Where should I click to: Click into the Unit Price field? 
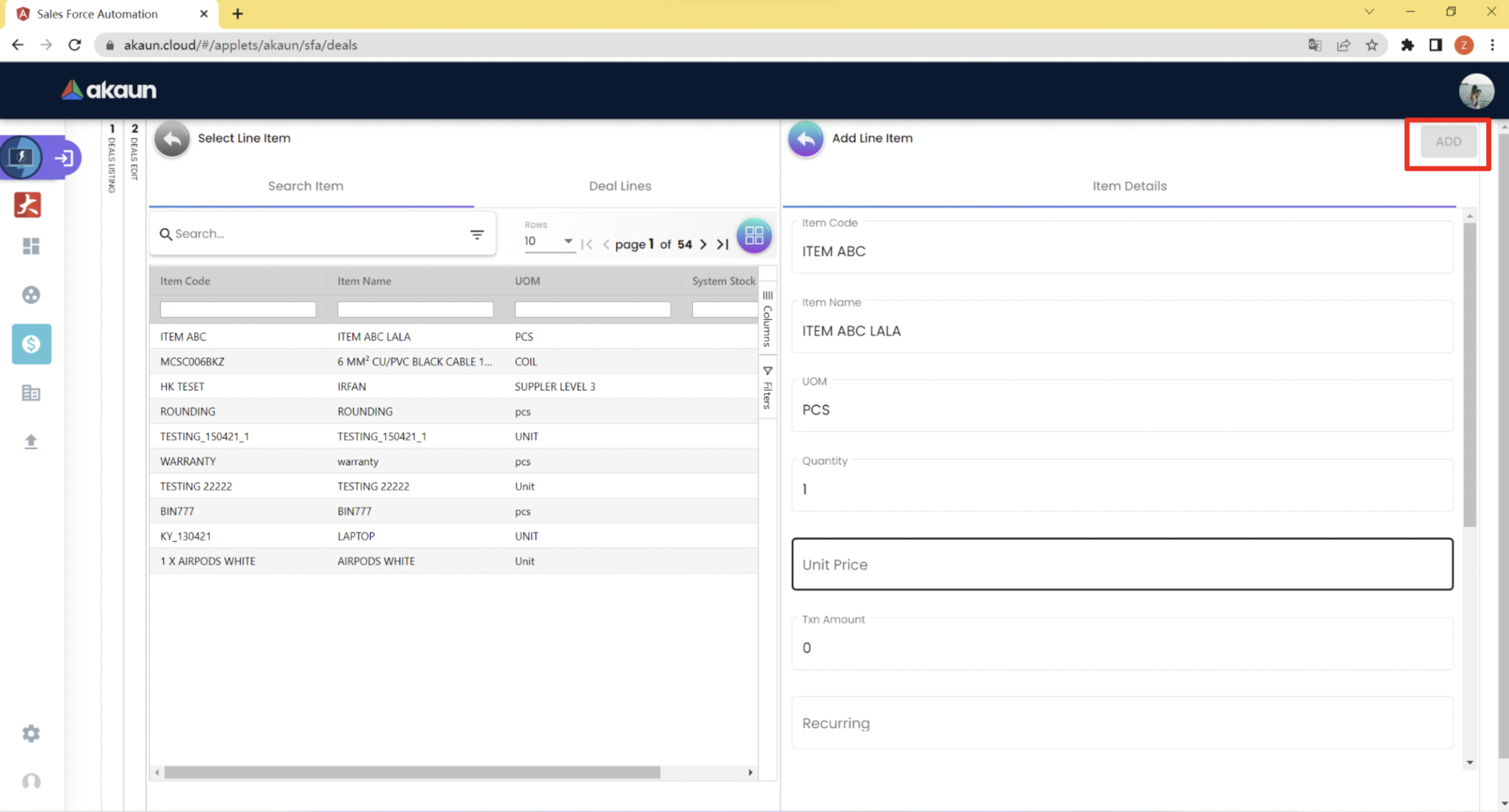coord(1121,564)
